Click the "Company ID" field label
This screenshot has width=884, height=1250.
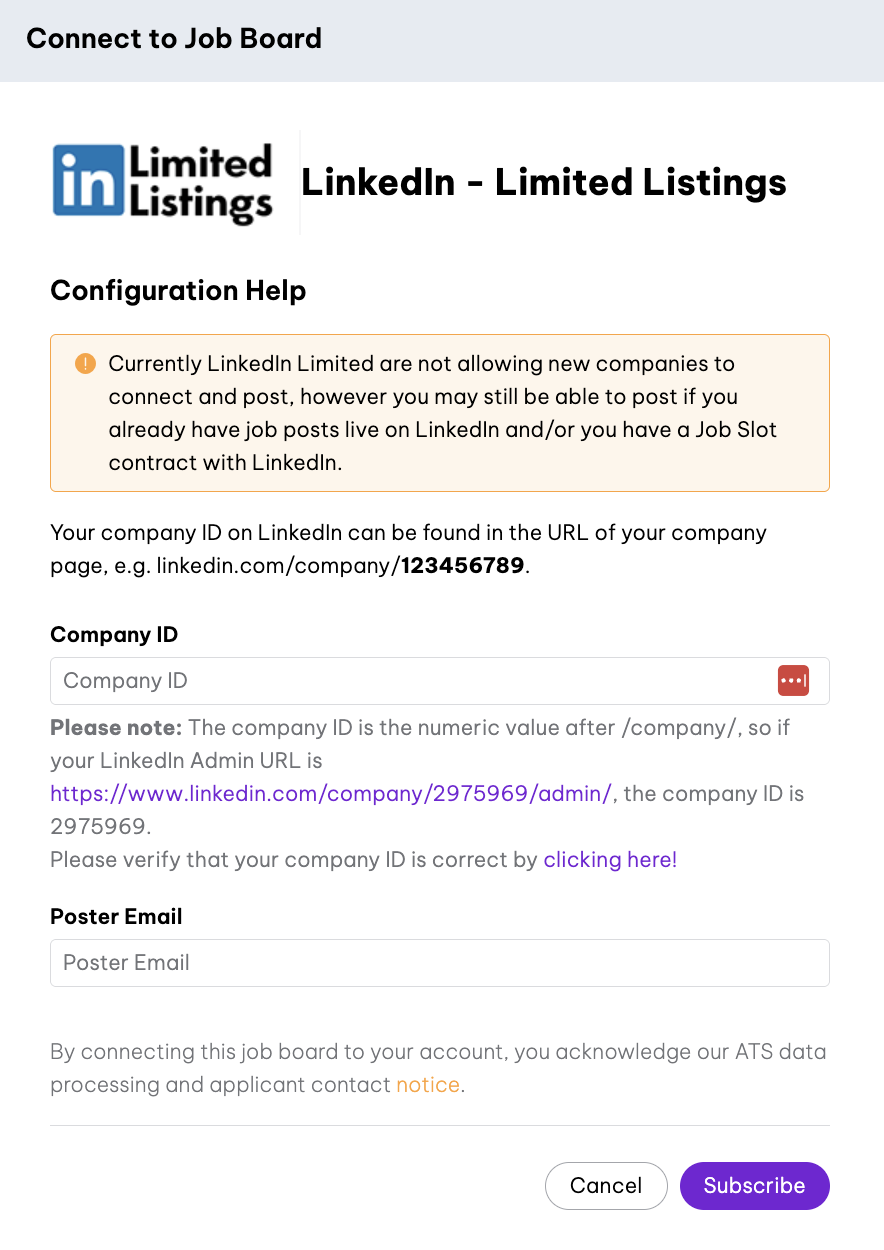[x=114, y=635]
